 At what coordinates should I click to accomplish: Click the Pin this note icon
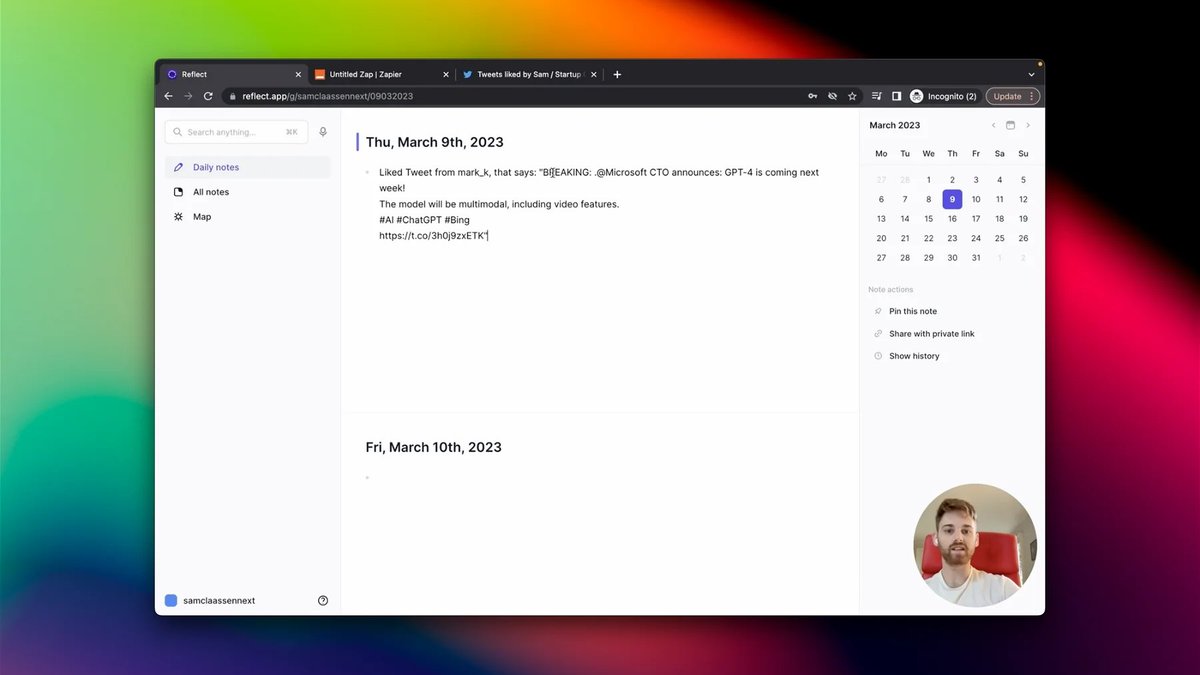[877, 311]
